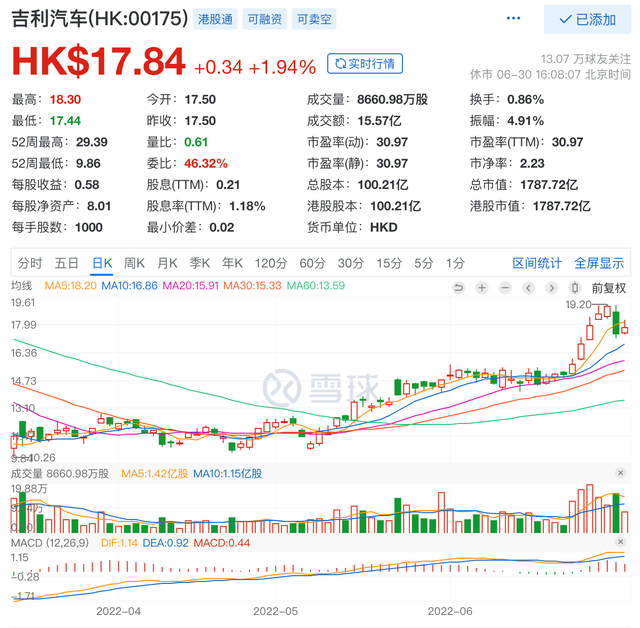
Task: Select the 月K chart tab
Action: click(x=167, y=263)
